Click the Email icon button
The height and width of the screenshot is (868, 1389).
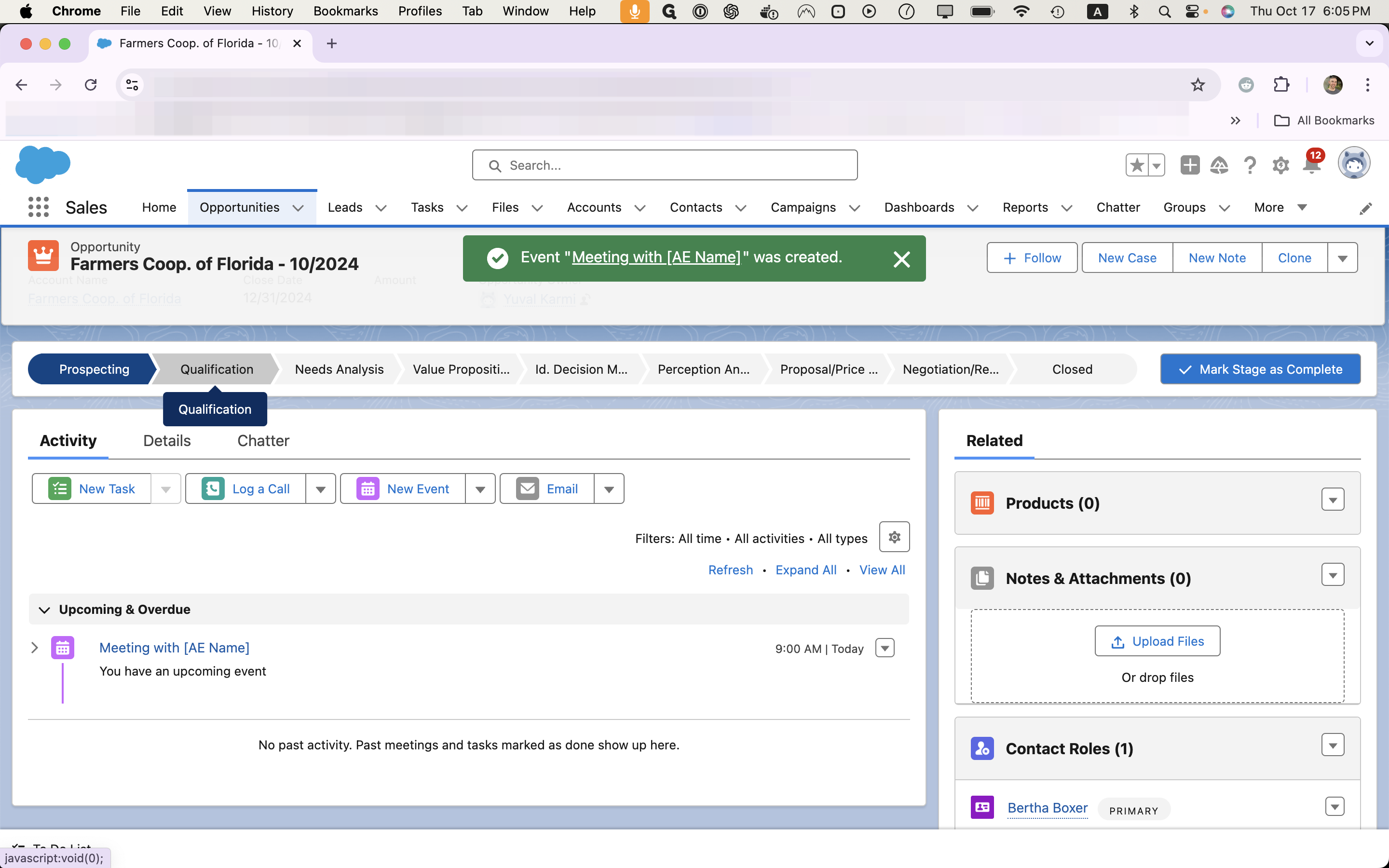(x=526, y=489)
